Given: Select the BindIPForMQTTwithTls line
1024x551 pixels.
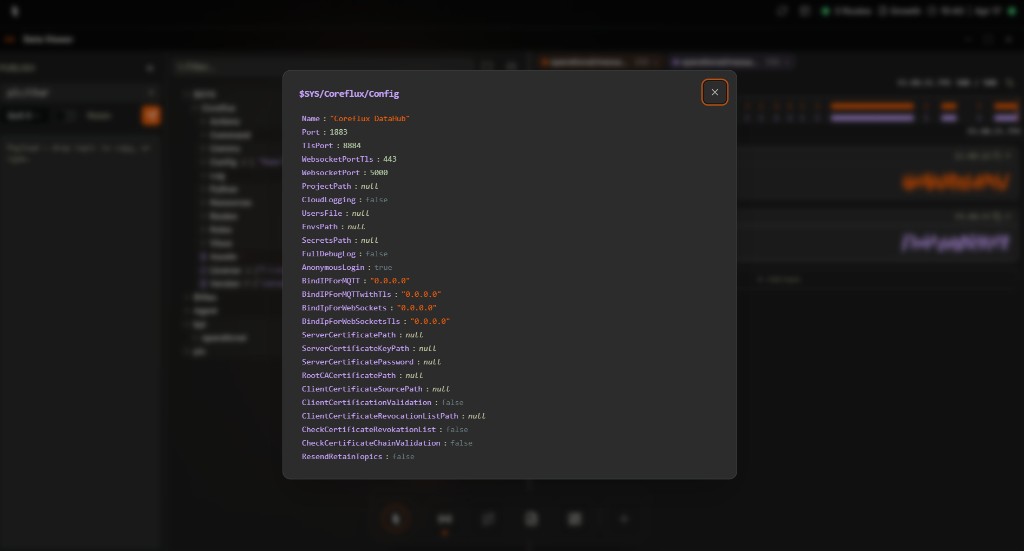Looking at the screenshot, I should (x=371, y=294).
